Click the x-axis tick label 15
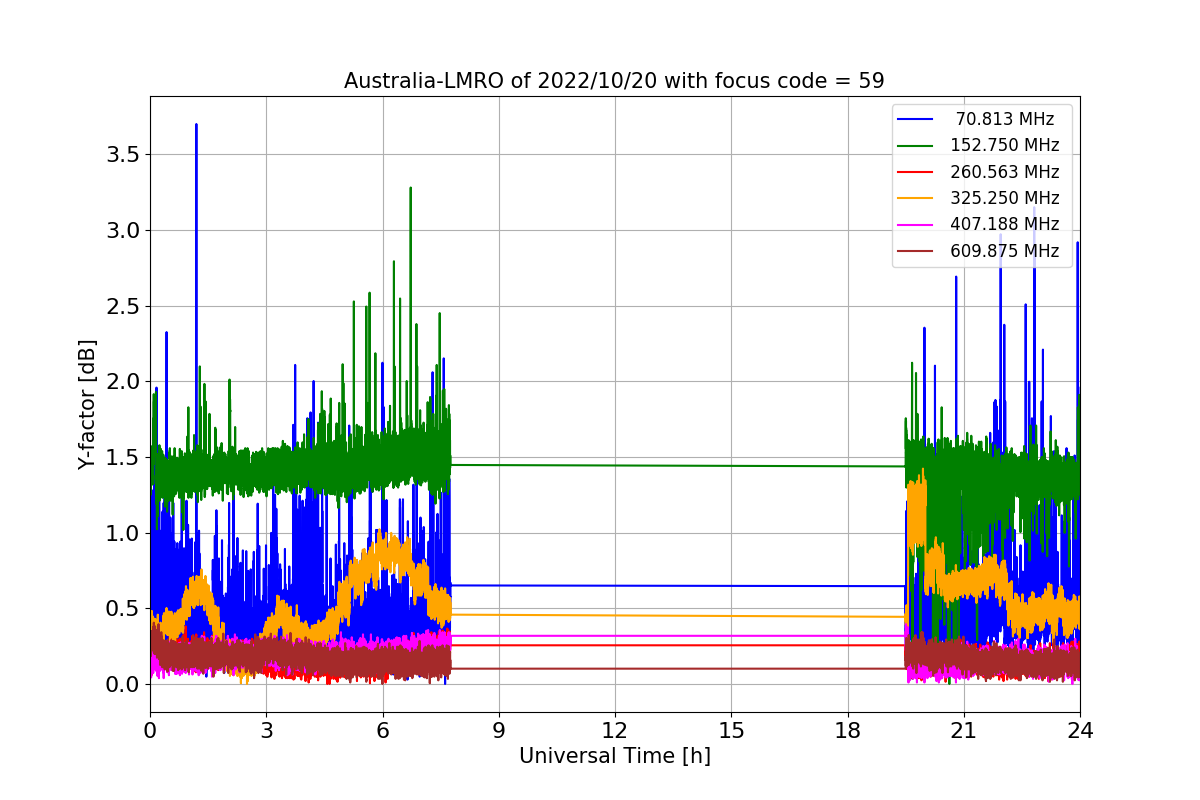Viewport: 1200px width, 800px height. coord(731,730)
